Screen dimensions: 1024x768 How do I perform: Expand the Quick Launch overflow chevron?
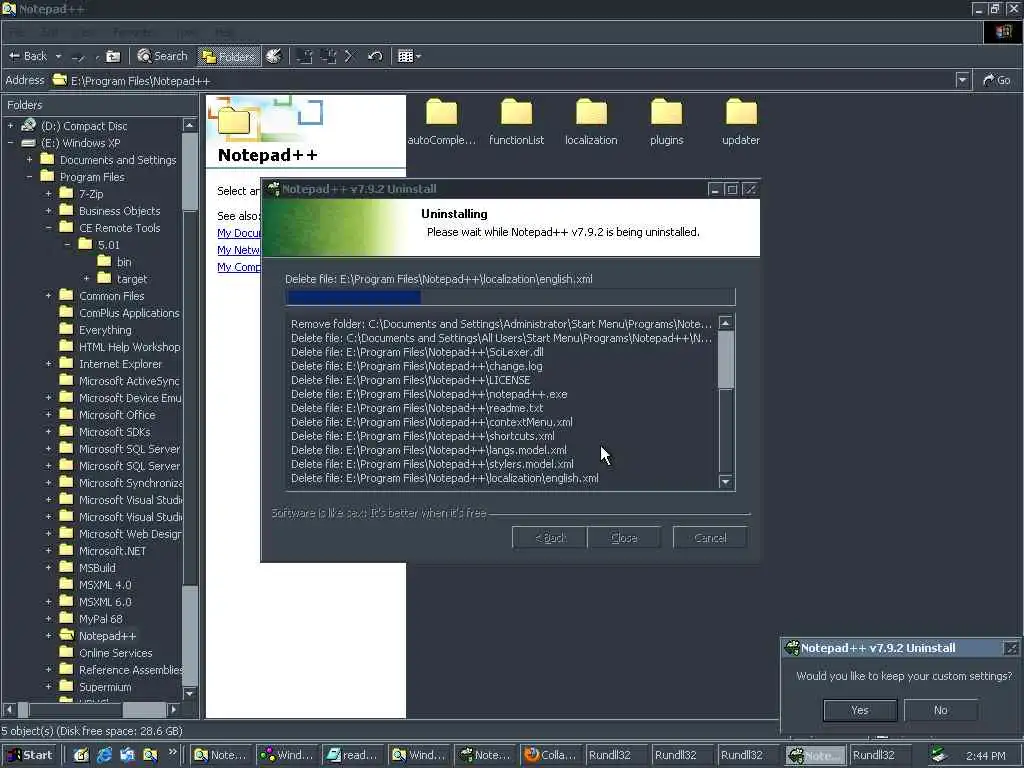click(172, 752)
